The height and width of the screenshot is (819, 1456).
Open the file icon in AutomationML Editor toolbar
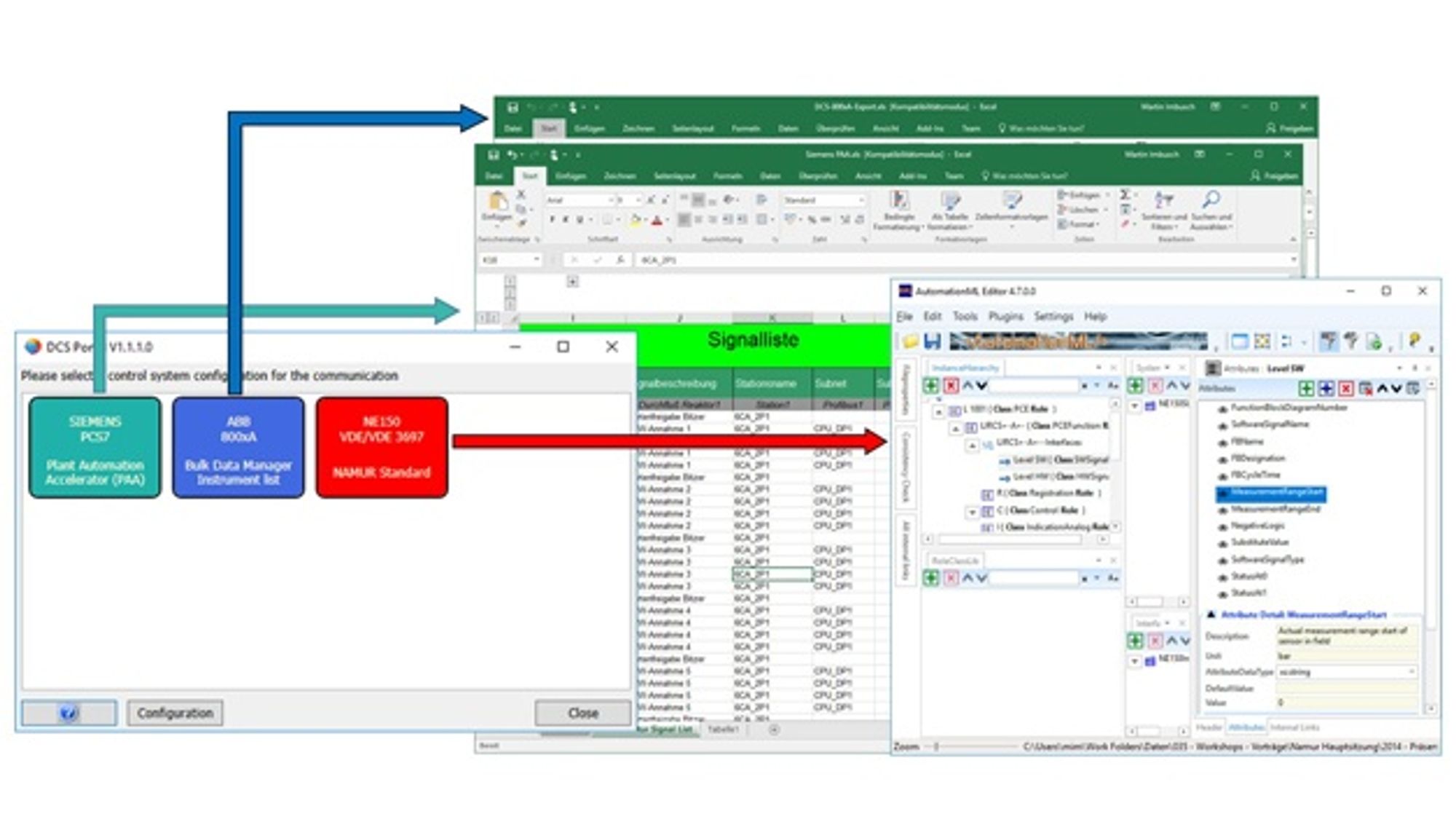pos(910,341)
